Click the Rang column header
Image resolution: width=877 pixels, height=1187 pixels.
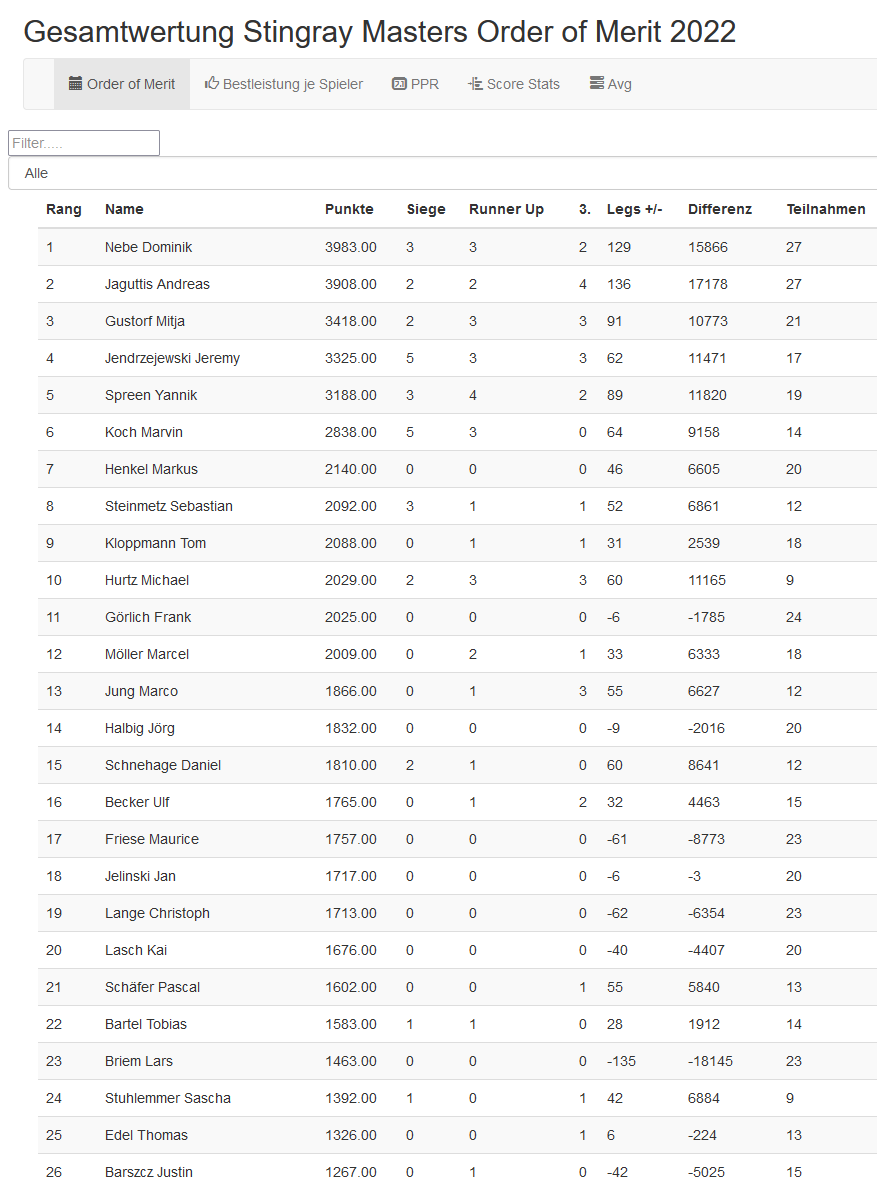tap(64, 209)
